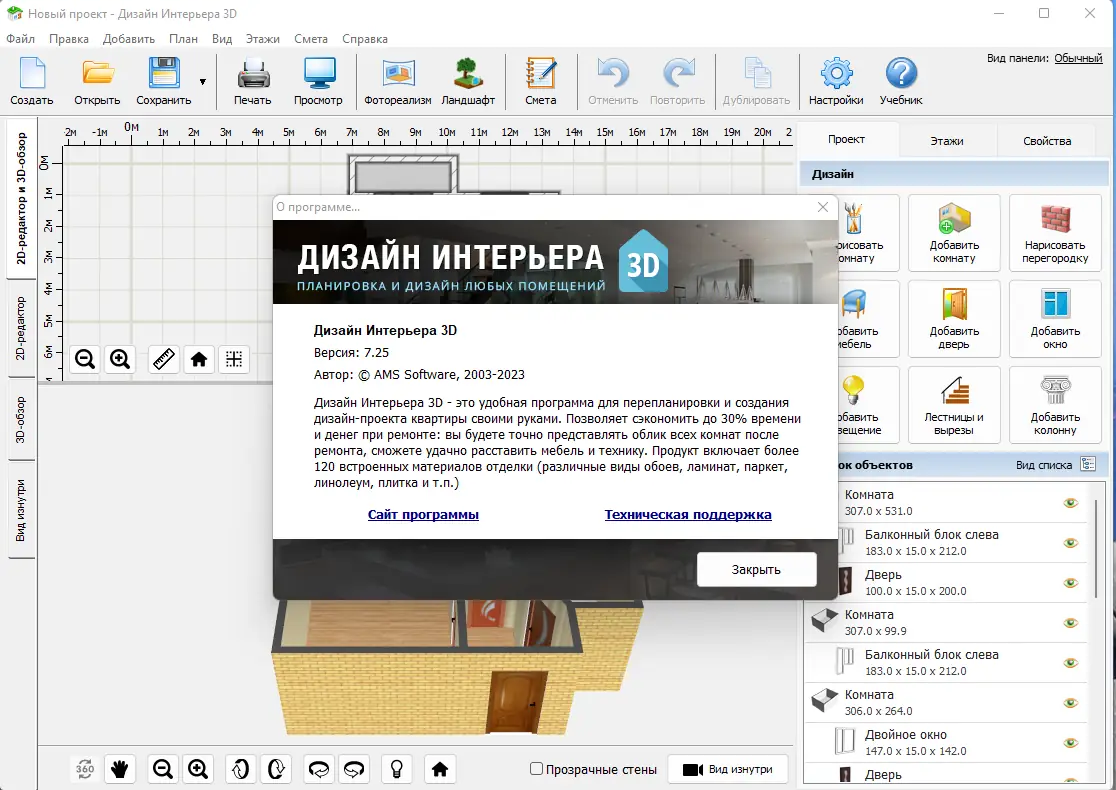The width and height of the screenshot is (1116, 790).
Task: Open the Смета menu in menu bar
Action: pyautogui.click(x=311, y=39)
